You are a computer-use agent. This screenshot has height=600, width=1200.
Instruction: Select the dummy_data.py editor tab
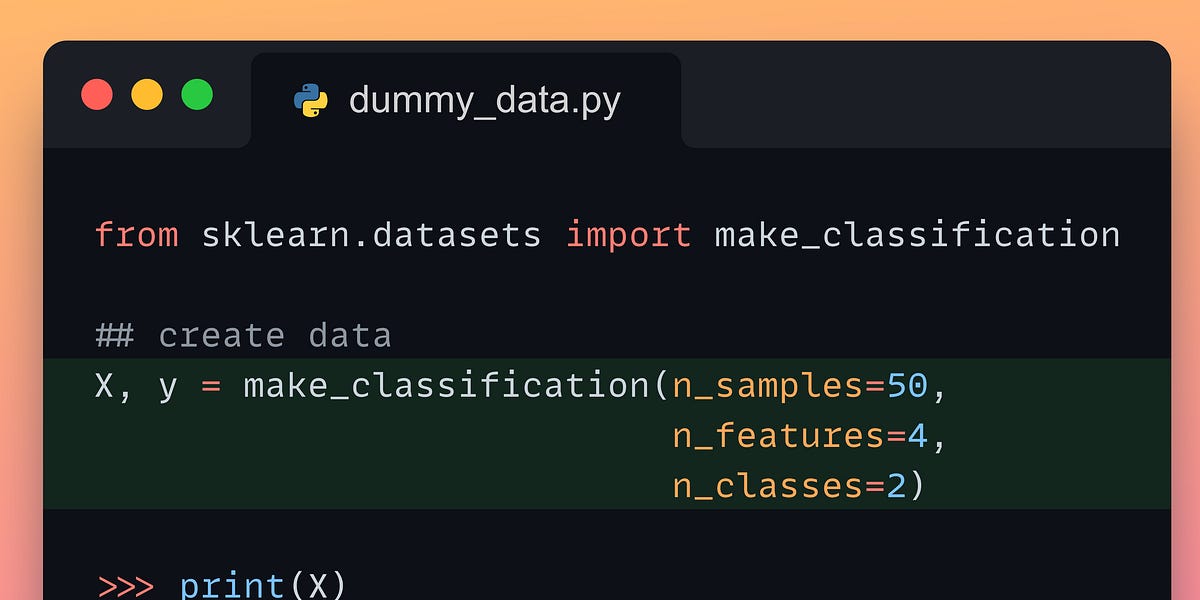pos(465,99)
